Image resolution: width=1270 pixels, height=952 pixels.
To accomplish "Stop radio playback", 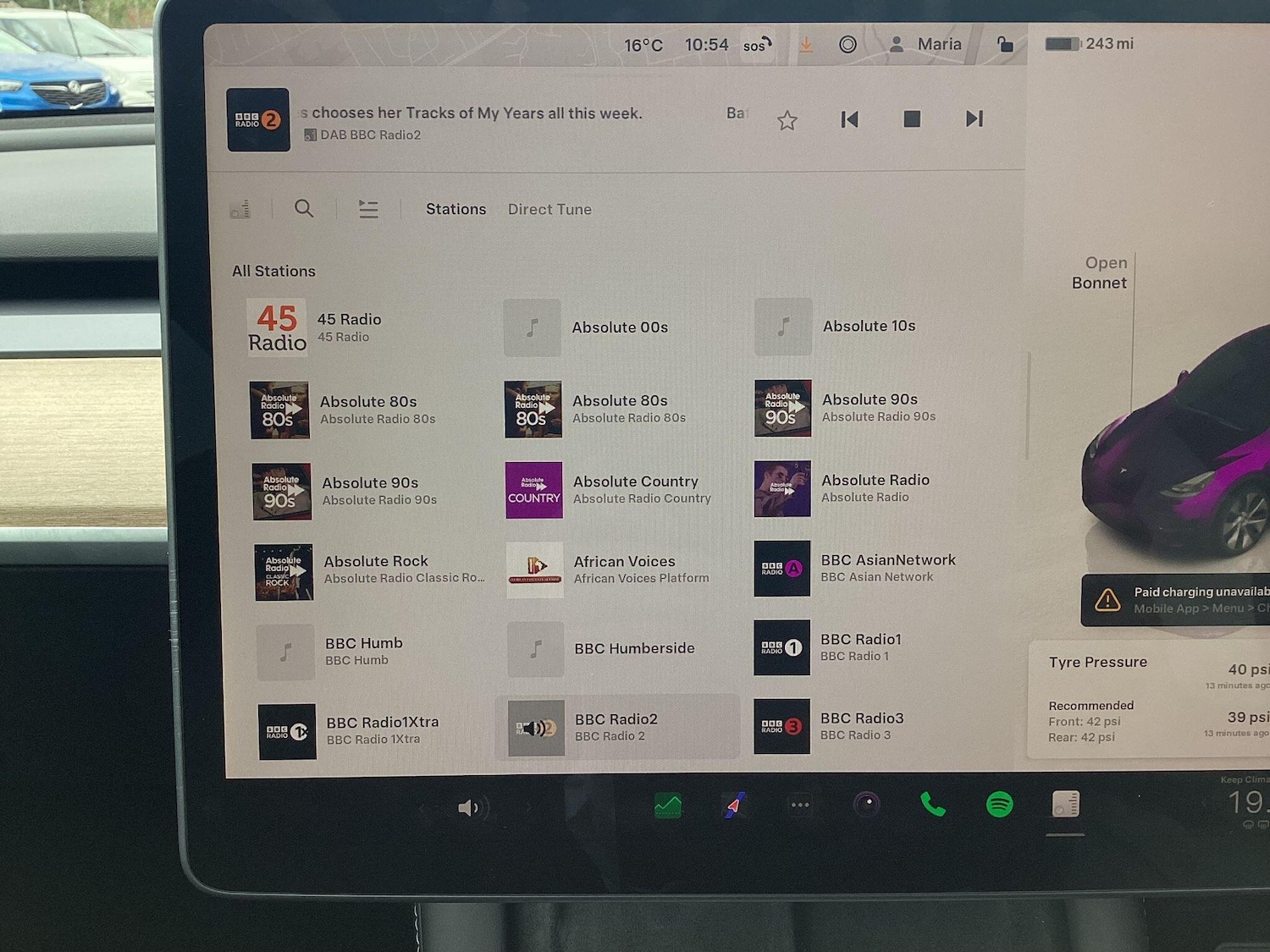I will click(912, 118).
